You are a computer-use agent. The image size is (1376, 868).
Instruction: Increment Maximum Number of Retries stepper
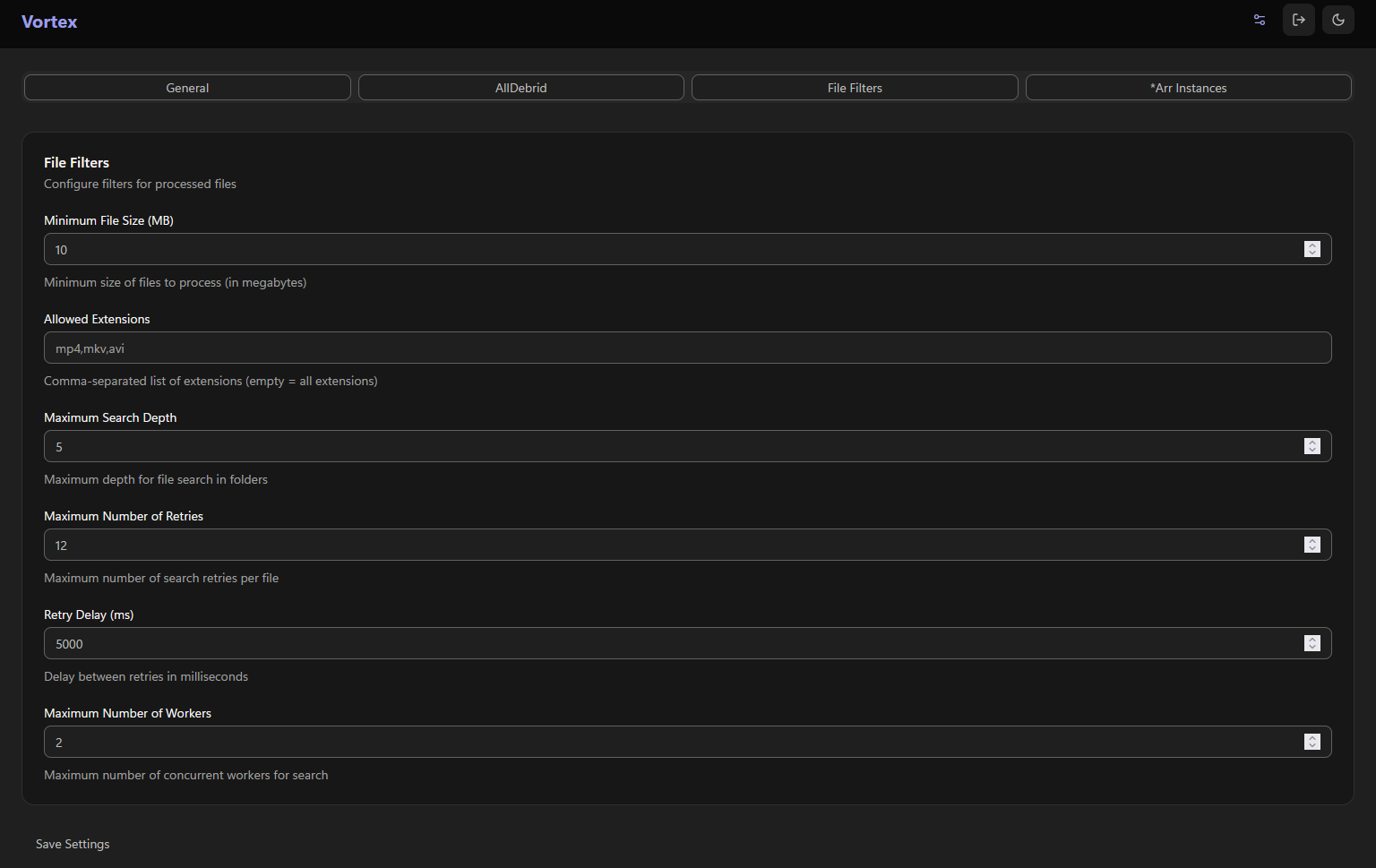tap(1312, 540)
